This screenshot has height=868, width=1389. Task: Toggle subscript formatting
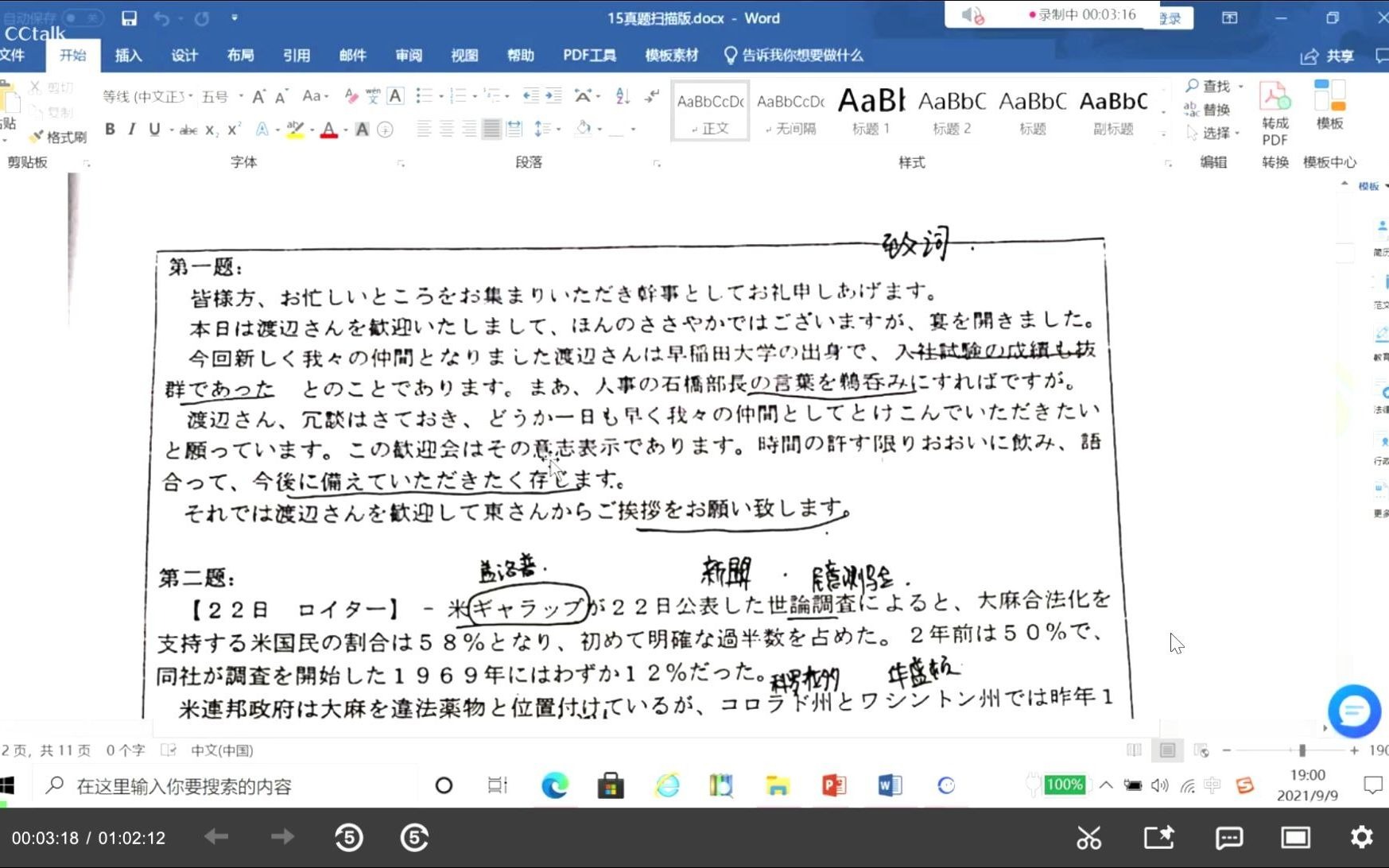click(211, 130)
